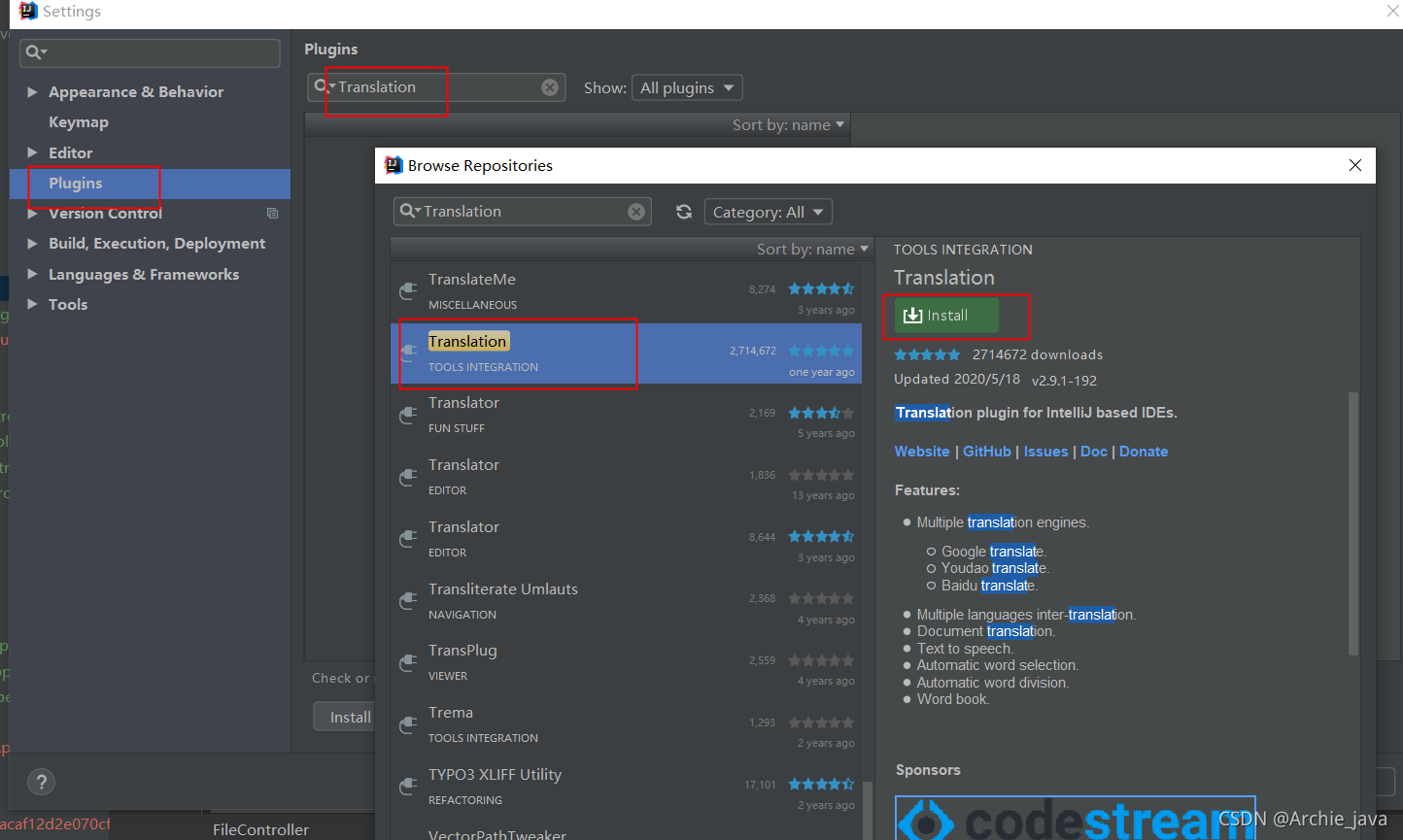Open the plugin Issues link
Screen dimensions: 1403x840
1045,452
